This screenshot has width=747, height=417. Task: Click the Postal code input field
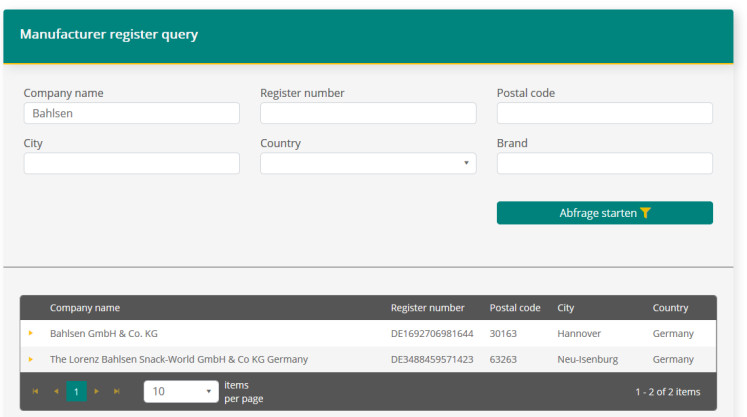(605, 113)
